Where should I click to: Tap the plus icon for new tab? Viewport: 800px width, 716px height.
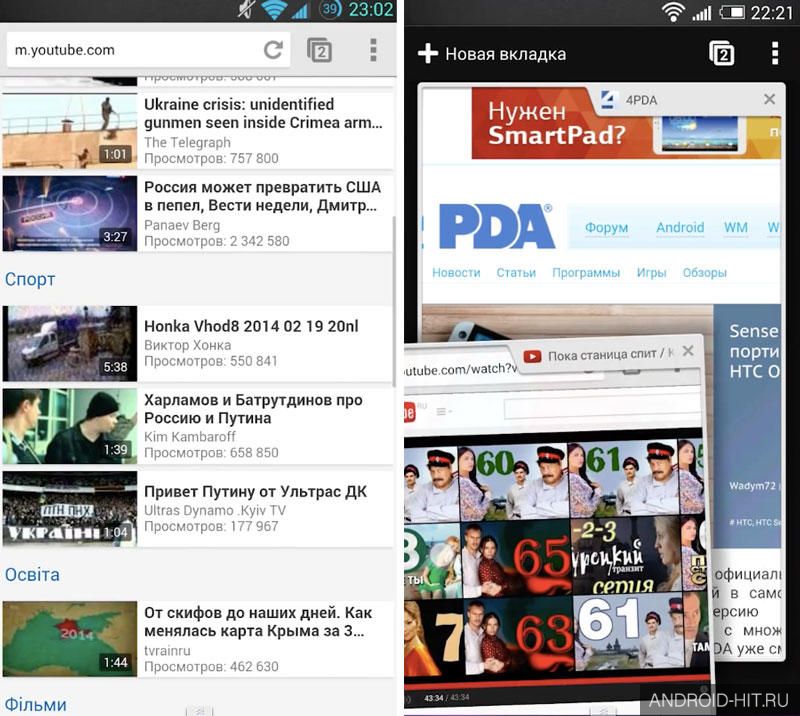[x=428, y=54]
